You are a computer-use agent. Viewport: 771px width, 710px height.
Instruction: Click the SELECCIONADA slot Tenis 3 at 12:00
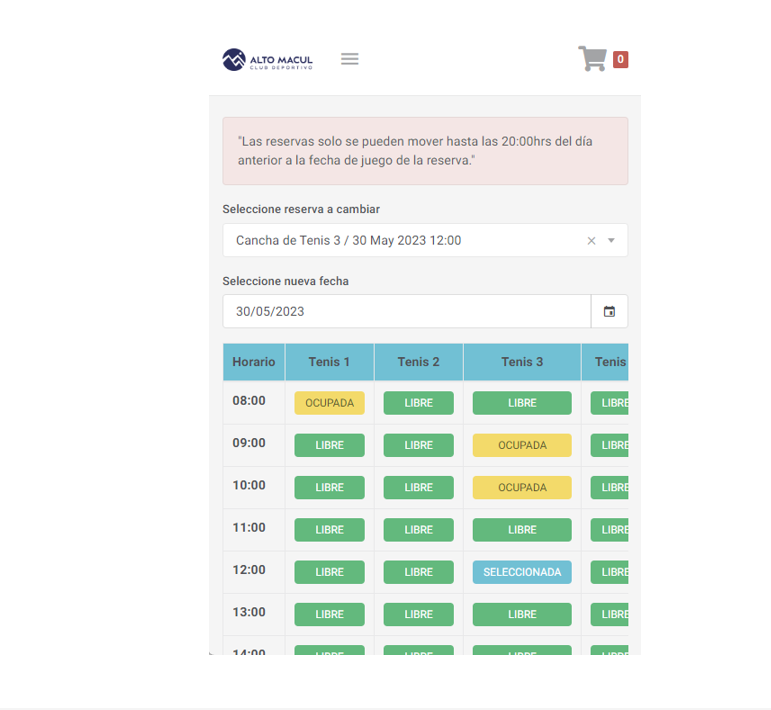(x=522, y=572)
